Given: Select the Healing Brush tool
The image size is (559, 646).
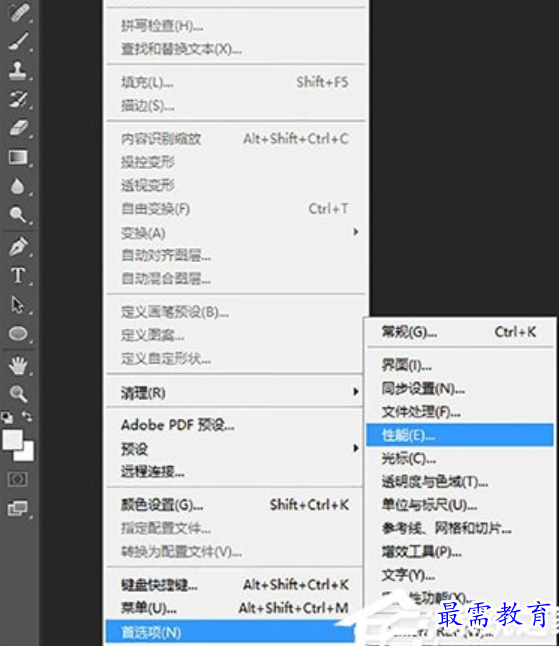Looking at the screenshot, I should point(19,13).
